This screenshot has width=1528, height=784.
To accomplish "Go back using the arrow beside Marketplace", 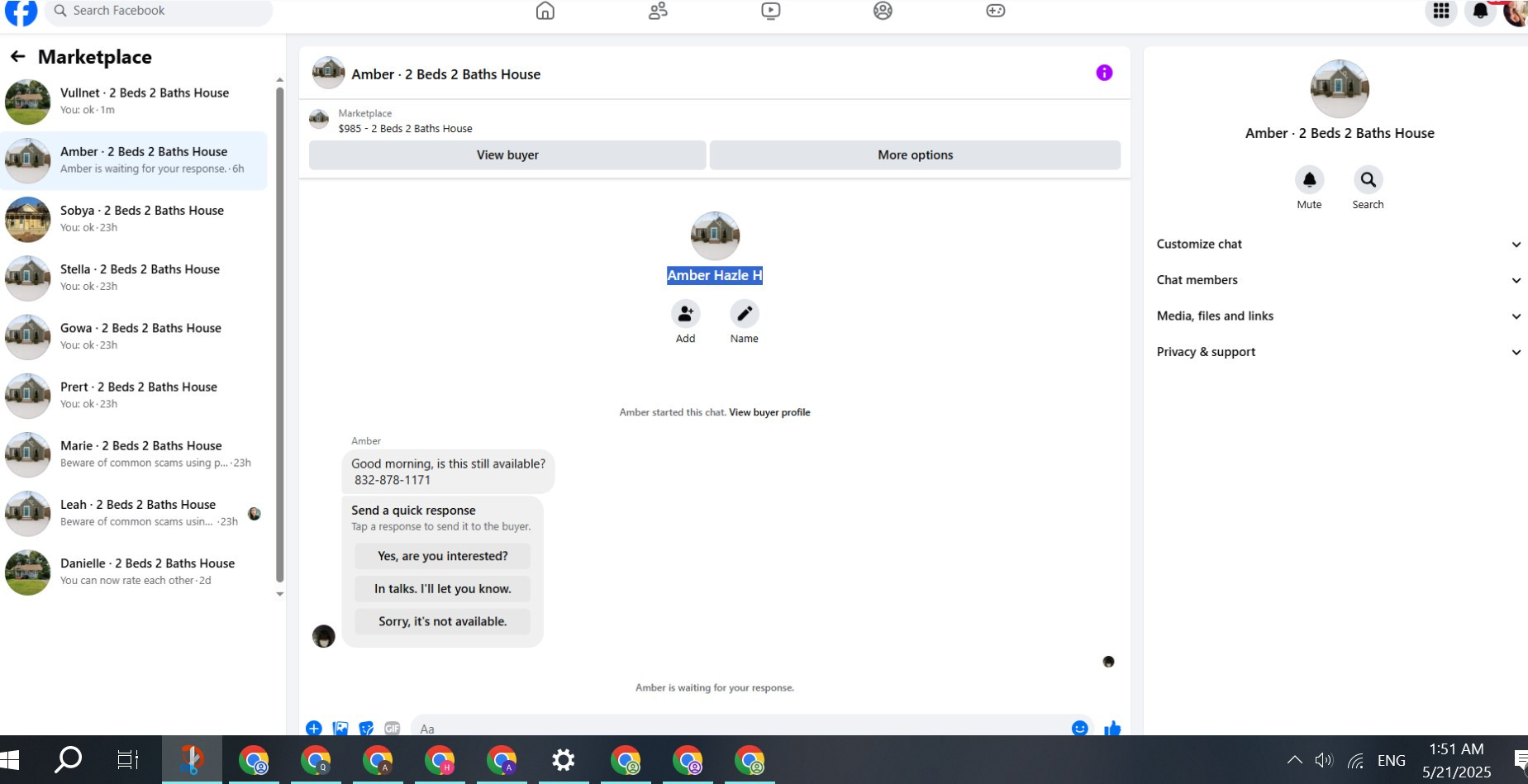I will pos(18,56).
